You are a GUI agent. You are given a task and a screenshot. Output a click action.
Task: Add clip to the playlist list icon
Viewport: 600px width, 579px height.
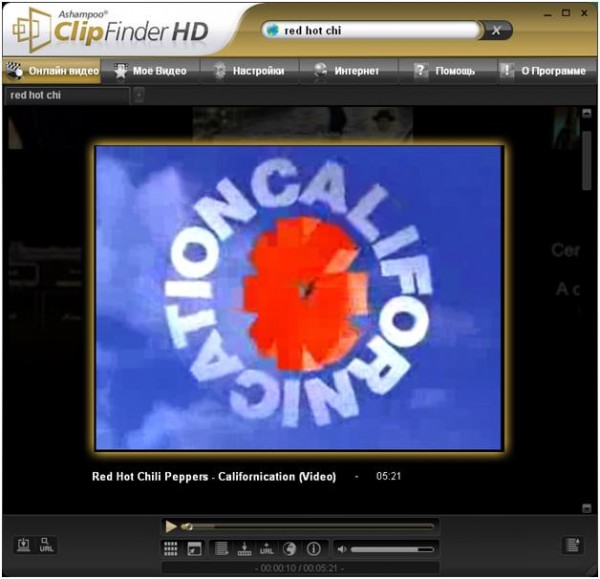[222, 549]
